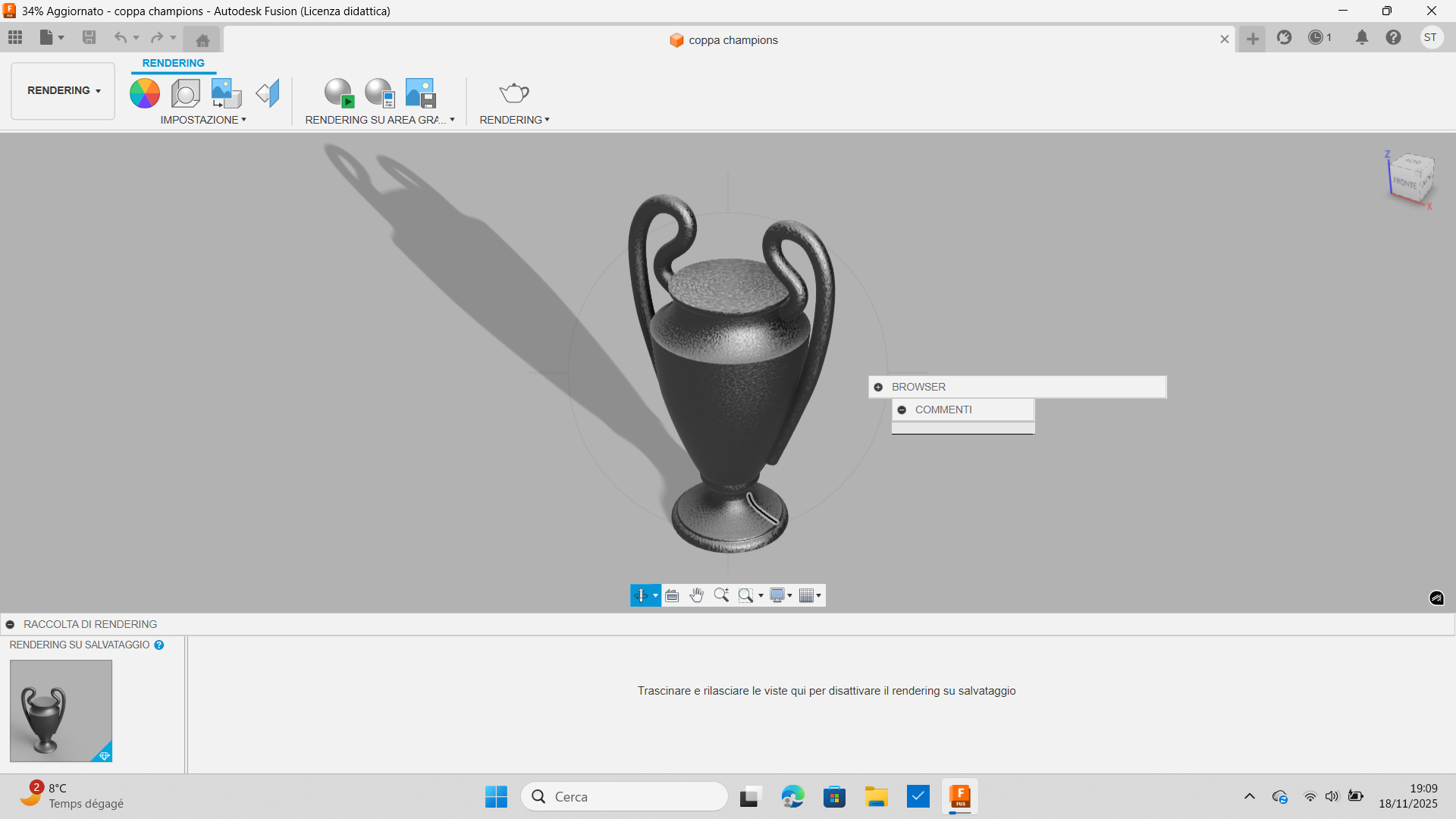This screenshot has height=819, width=1456.
Task: Capture image of the current render
Action: [x=420, y=92]
